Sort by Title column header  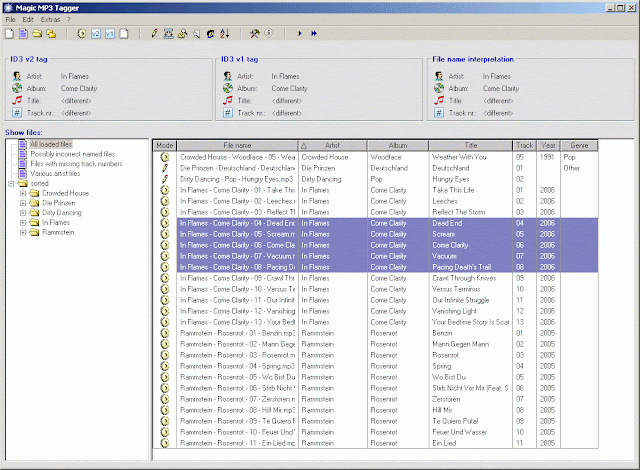point(471,146)
